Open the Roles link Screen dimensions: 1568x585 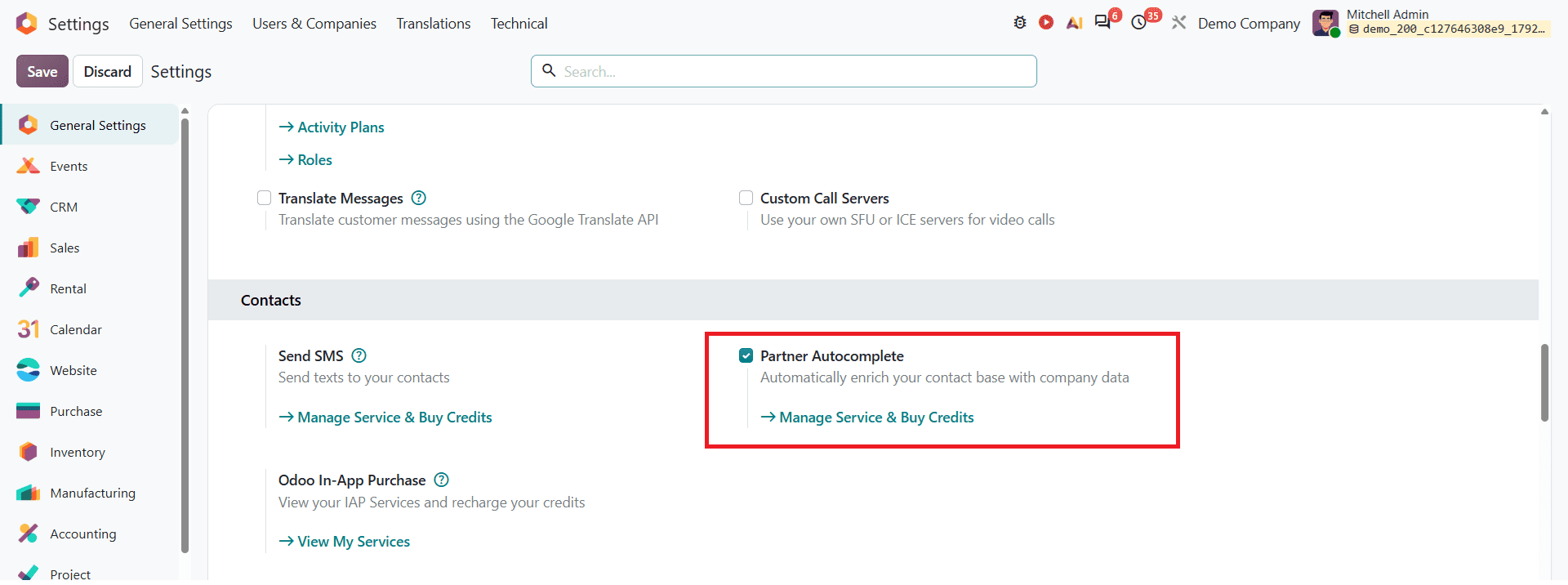click(x=305, y=160)
